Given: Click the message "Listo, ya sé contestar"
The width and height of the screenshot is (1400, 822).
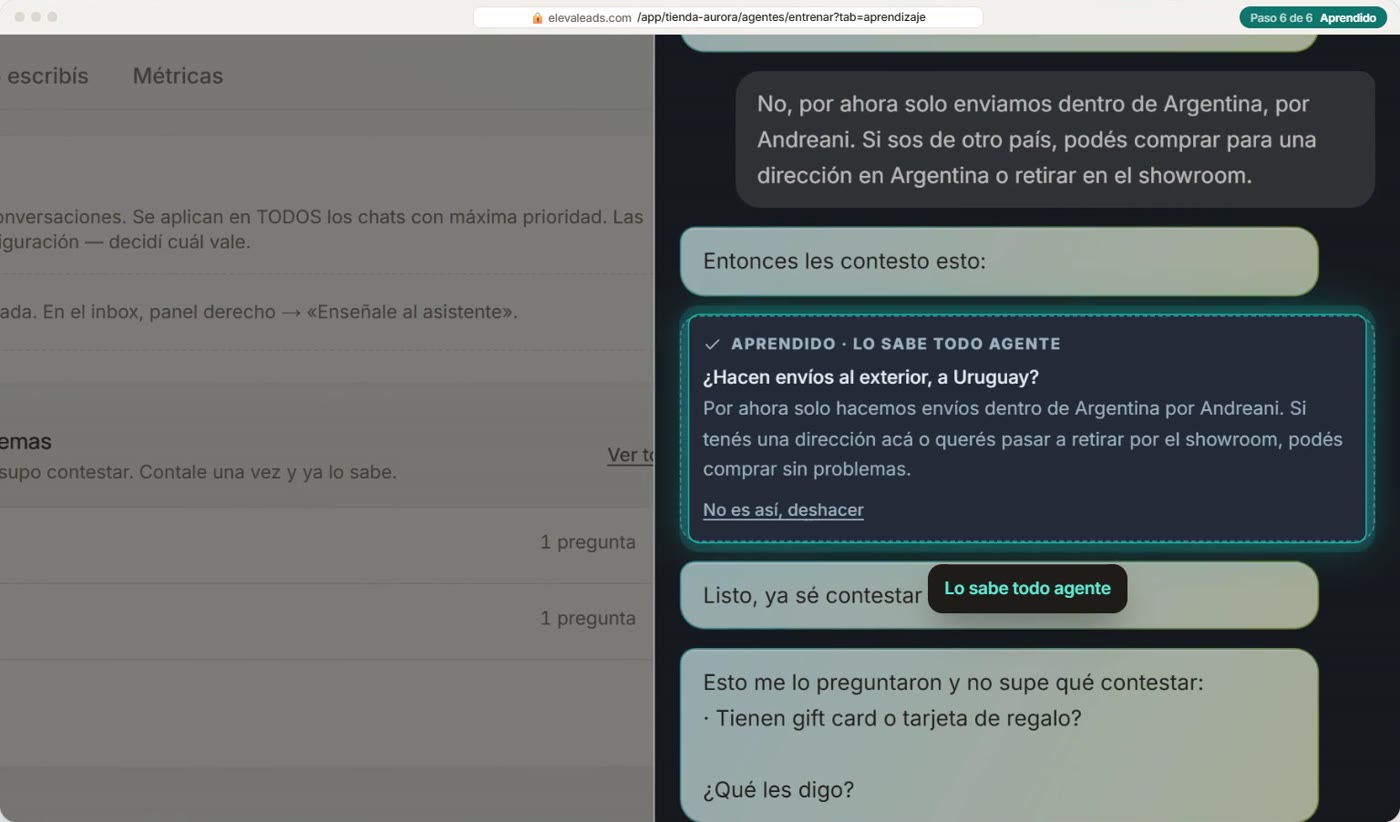Looking at the screenshot, I should click(x=999, y=595).
